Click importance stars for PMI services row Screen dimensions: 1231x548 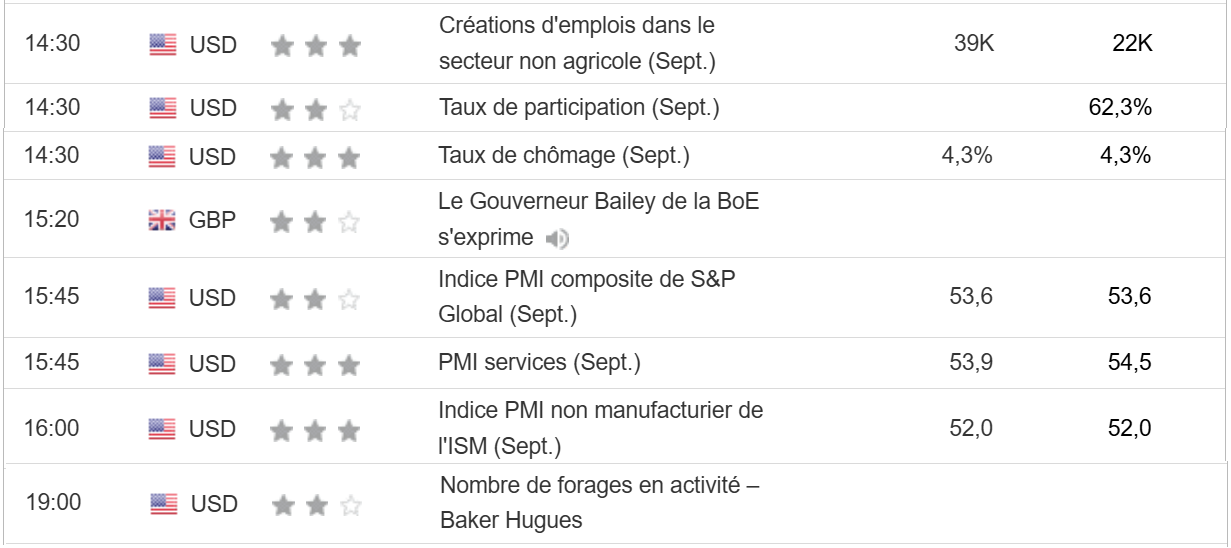pyautogui.click(x=315, y=364)
